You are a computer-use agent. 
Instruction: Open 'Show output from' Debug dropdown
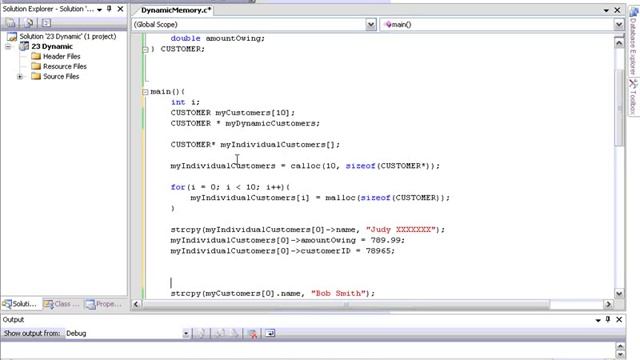186,333
